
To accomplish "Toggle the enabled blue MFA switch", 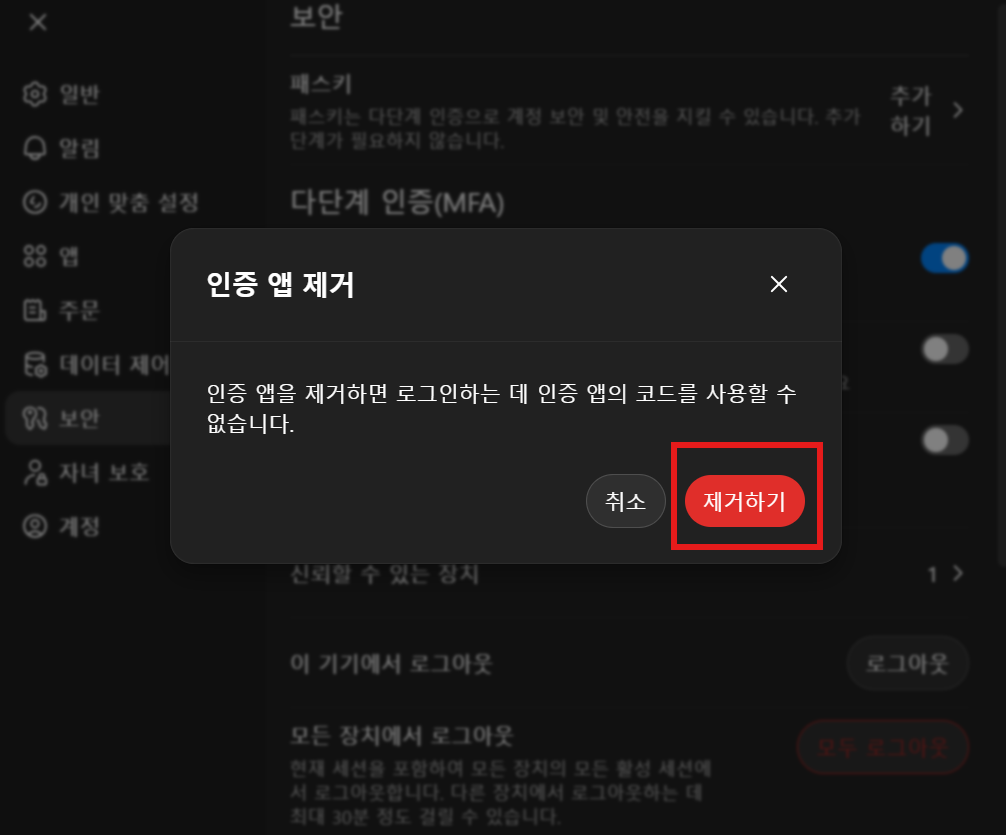I will 944,259.
